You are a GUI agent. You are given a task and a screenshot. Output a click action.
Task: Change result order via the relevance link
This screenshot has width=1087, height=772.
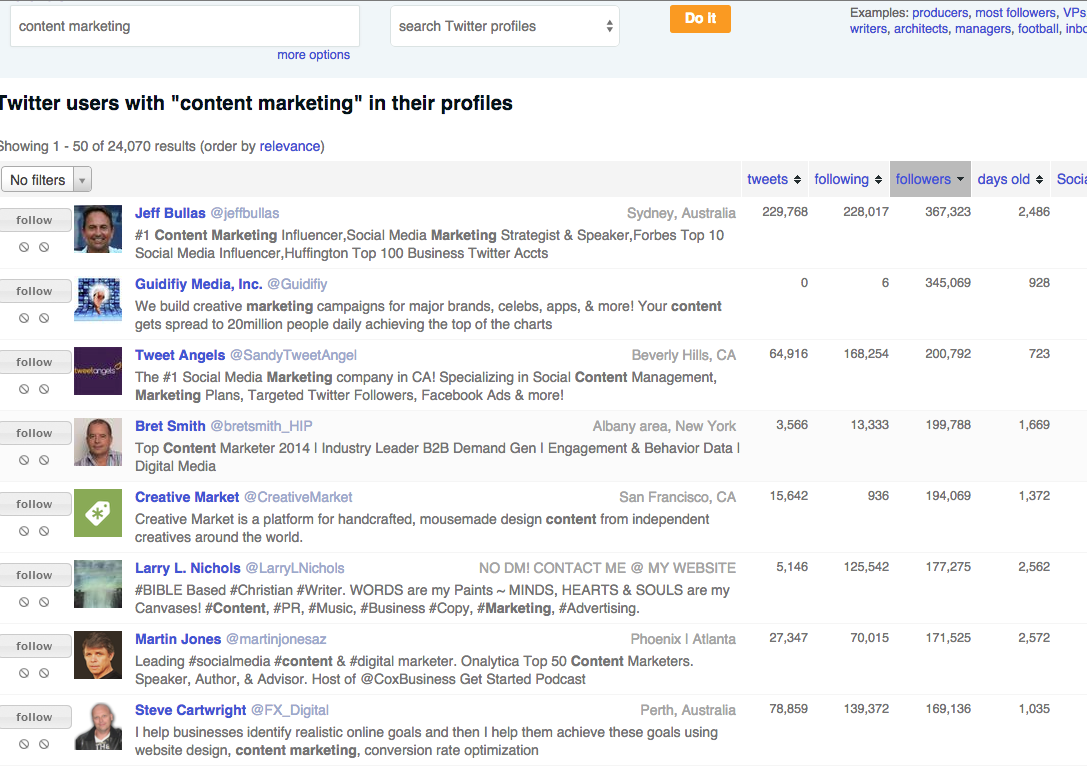pyautogui.click(x=290, y=146)
